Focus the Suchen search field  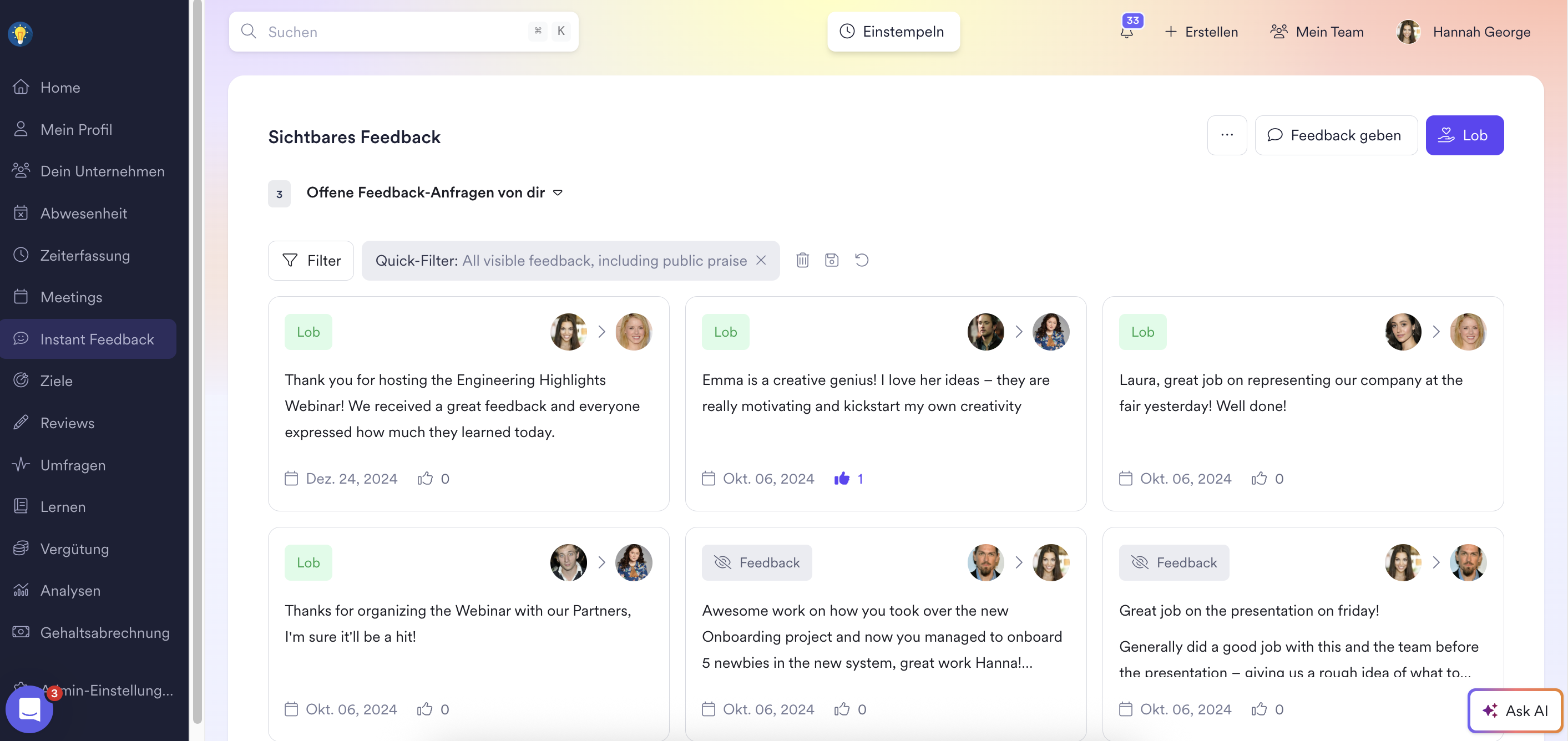[390, 32]
